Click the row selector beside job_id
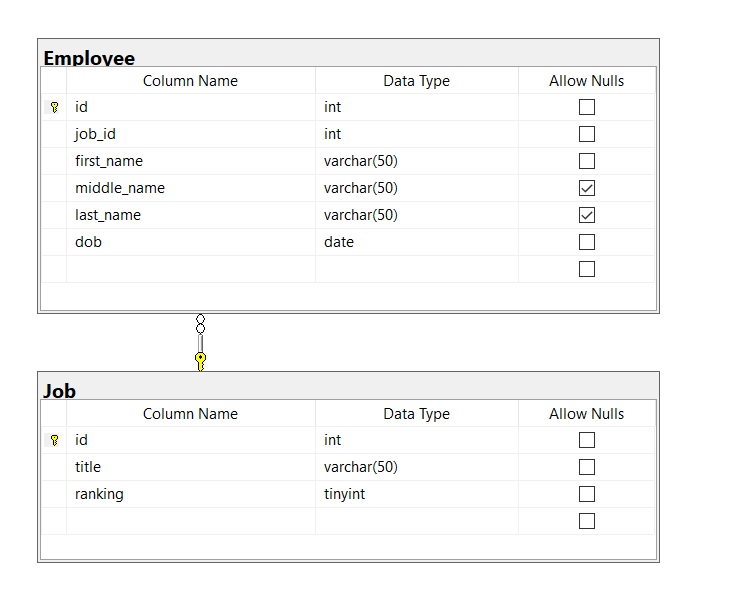738x592 pixels. coord(54,134)
